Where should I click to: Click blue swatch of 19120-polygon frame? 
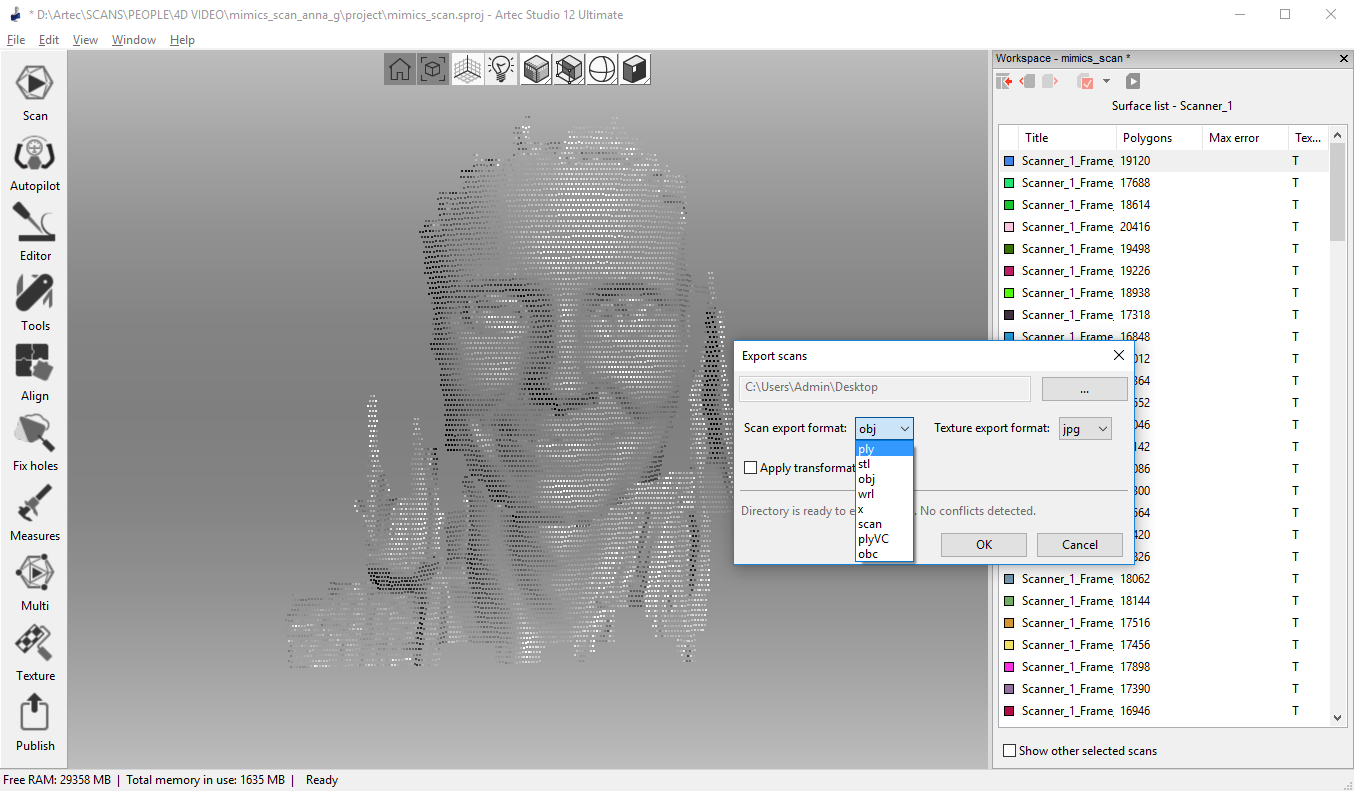[1009, 161]
